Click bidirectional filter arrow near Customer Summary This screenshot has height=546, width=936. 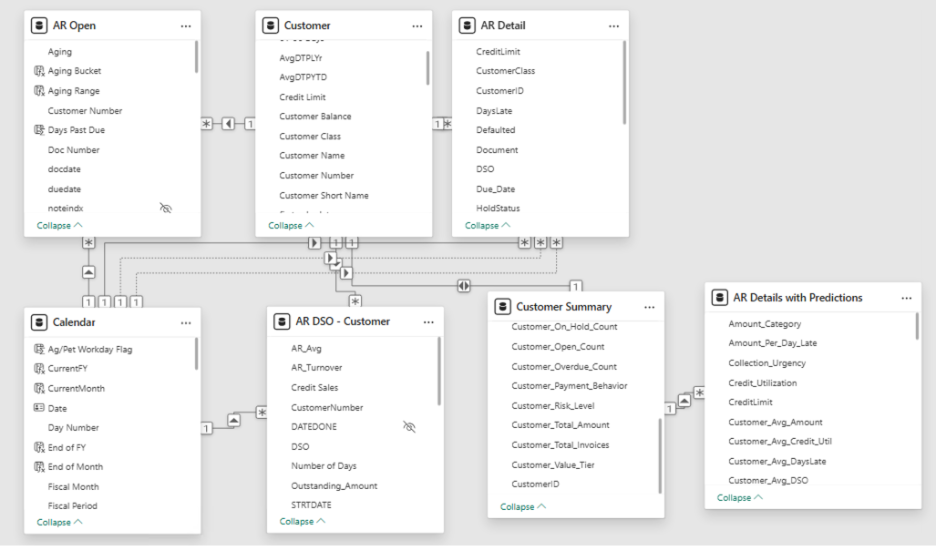pyautogui.click(x=464, y=285)
